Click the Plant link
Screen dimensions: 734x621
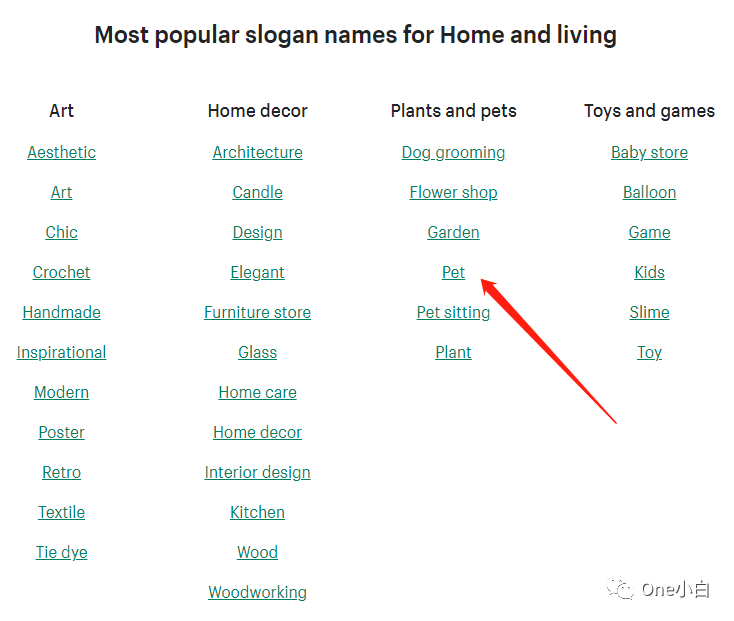pos(453,352)
